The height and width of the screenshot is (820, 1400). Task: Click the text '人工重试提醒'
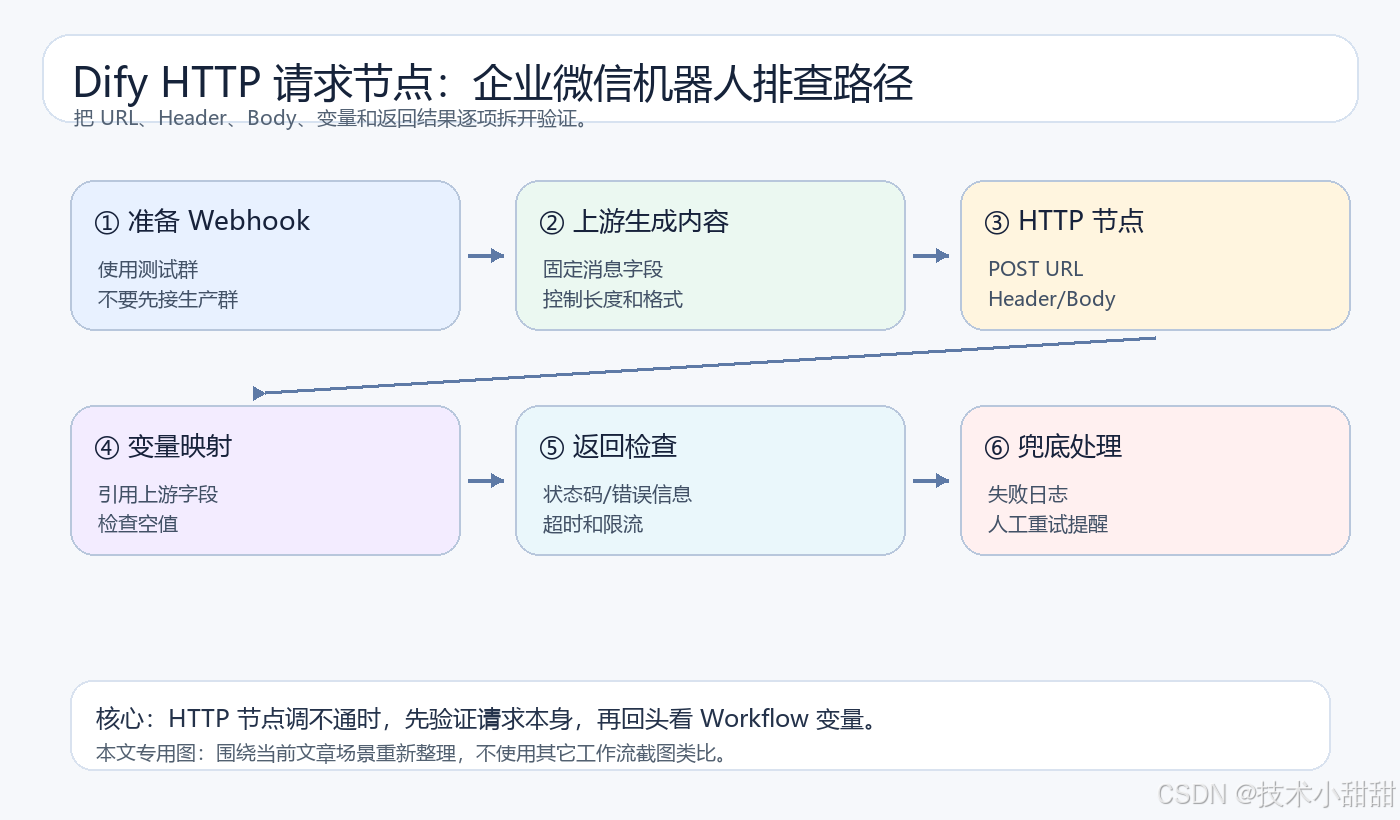[1048, 524]
